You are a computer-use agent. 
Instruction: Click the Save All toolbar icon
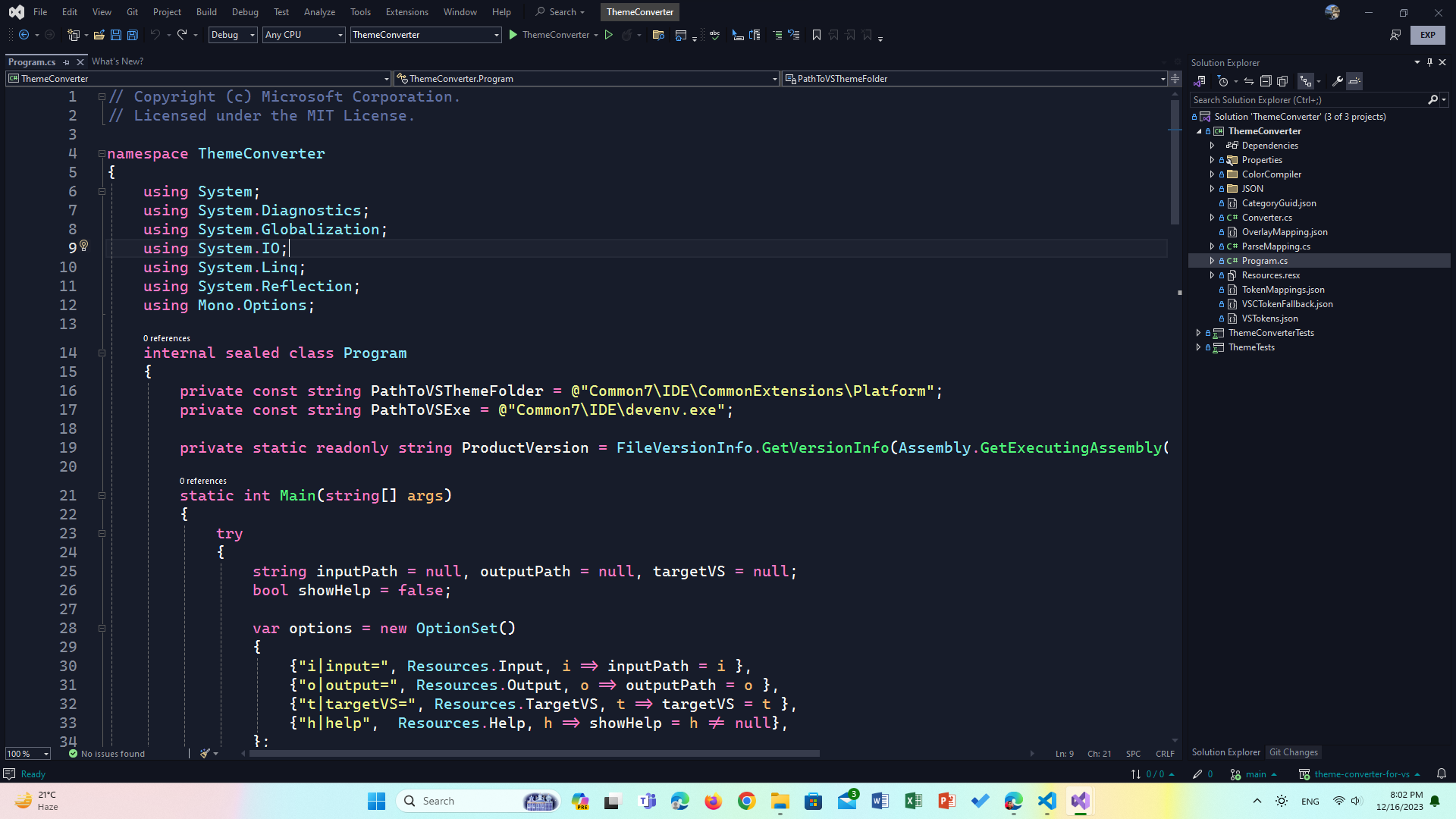tap(132, 35)
